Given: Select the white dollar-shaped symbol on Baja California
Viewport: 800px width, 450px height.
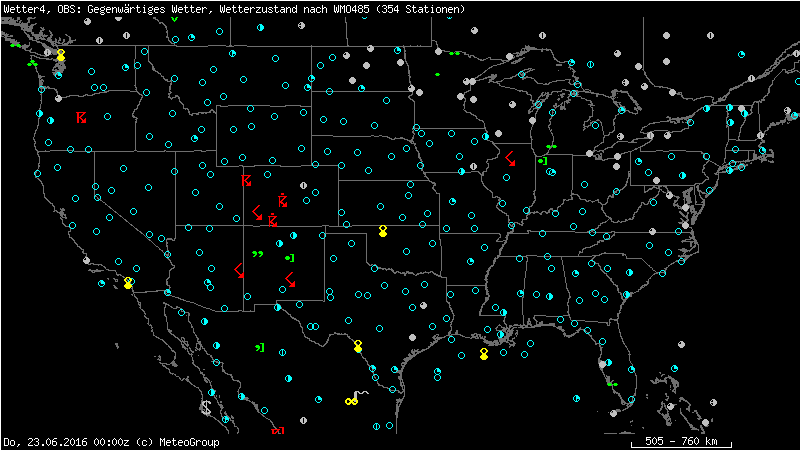Looking at the screenshot, I should pos(206,408).
